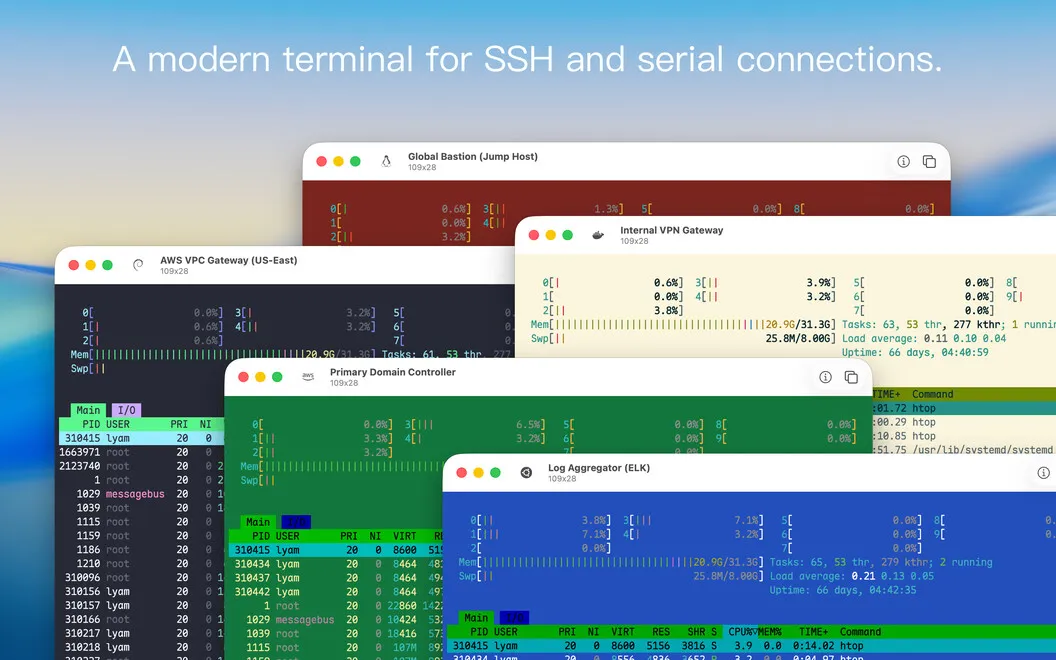Click TIME+ column header in Log Aggregator

(813, 632)
